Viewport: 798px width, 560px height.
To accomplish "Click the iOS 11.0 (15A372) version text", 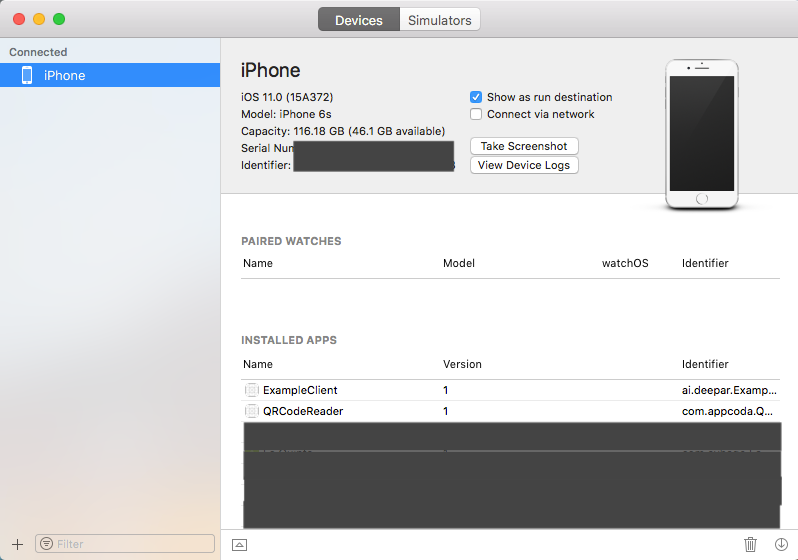I will [x=287, y=97].
